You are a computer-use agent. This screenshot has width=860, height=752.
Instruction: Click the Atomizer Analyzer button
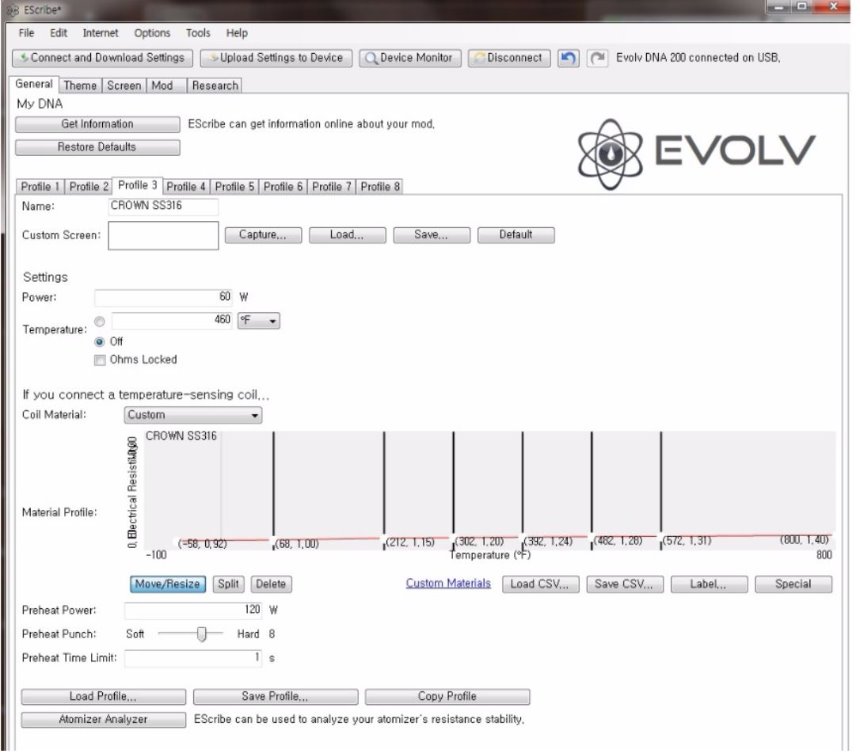103,719
